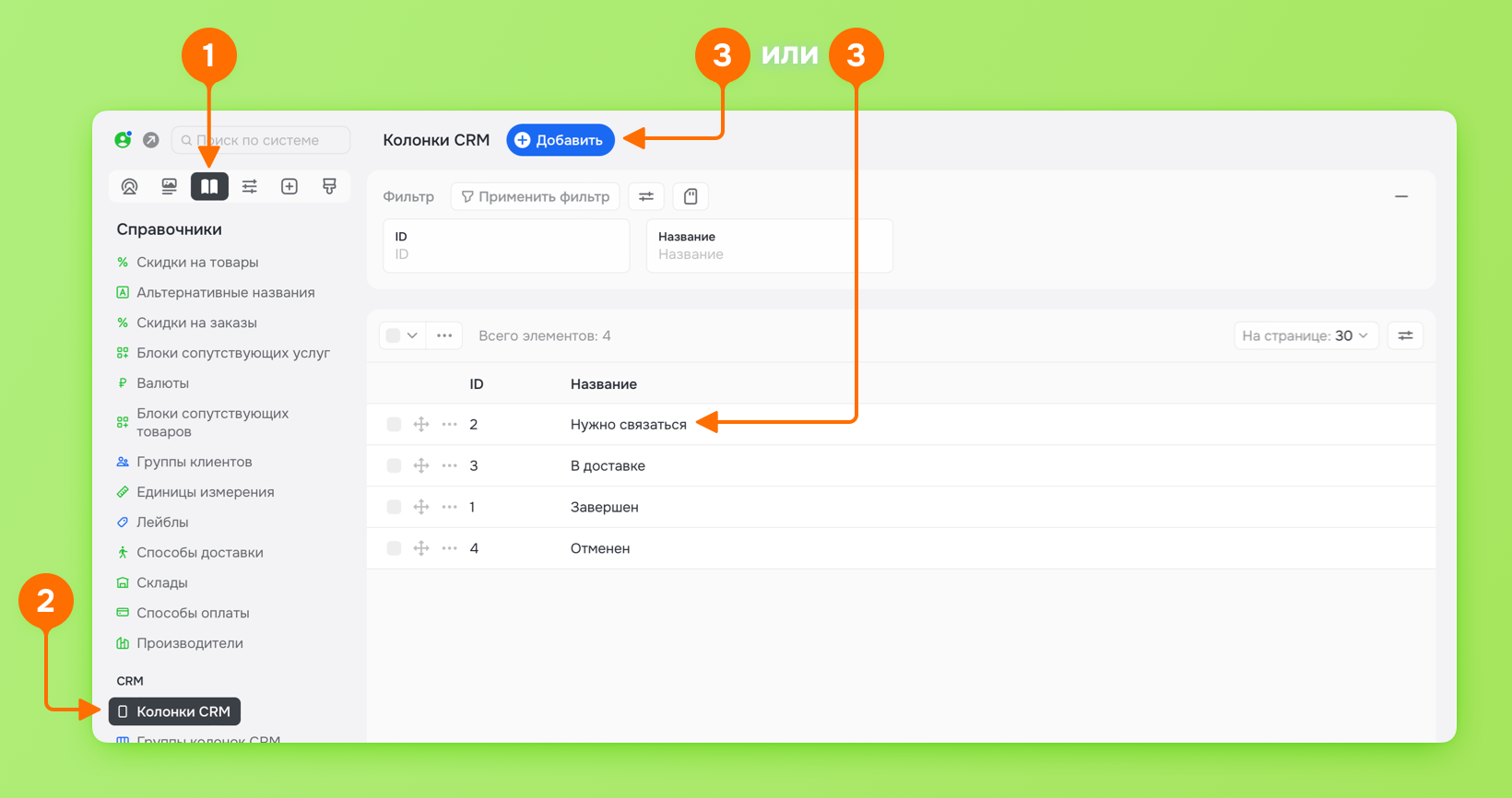
Task: Open the paint roller design section icon
Action: (329, 186)
